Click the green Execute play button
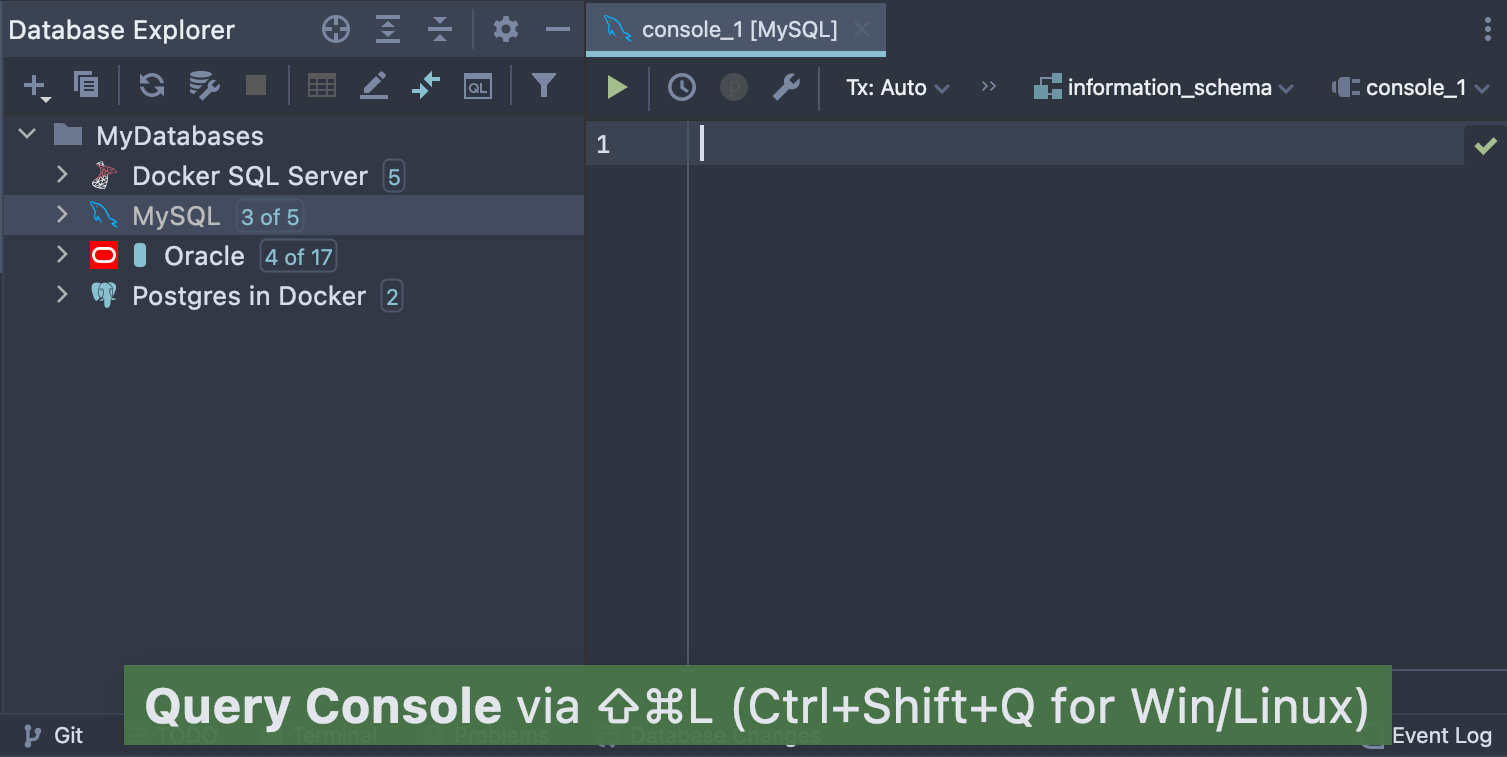The width and height of the screenshot is (1507, 757). pyautogui.click(x=617, y=88)
